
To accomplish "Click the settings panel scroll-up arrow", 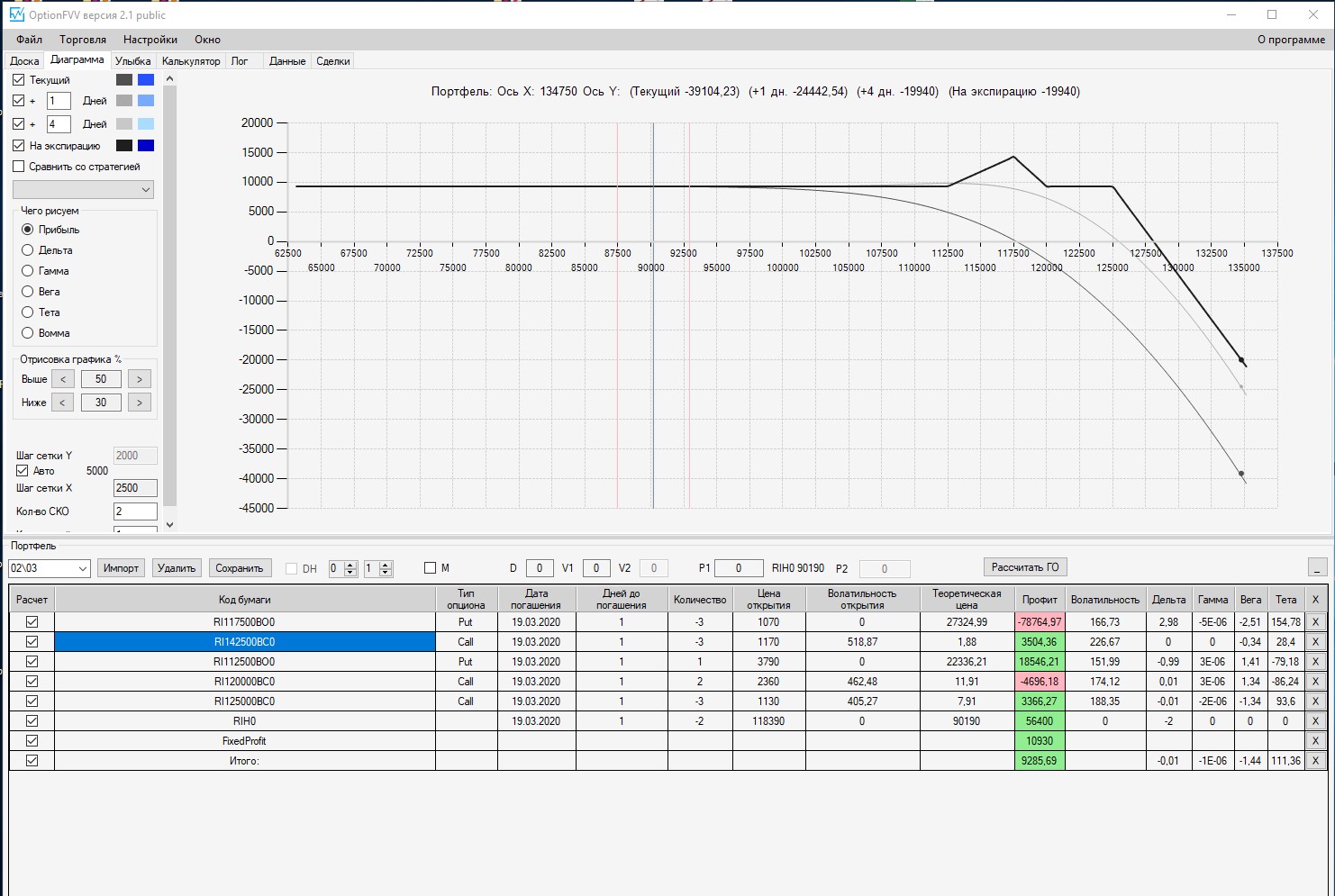I will [170, 79].
